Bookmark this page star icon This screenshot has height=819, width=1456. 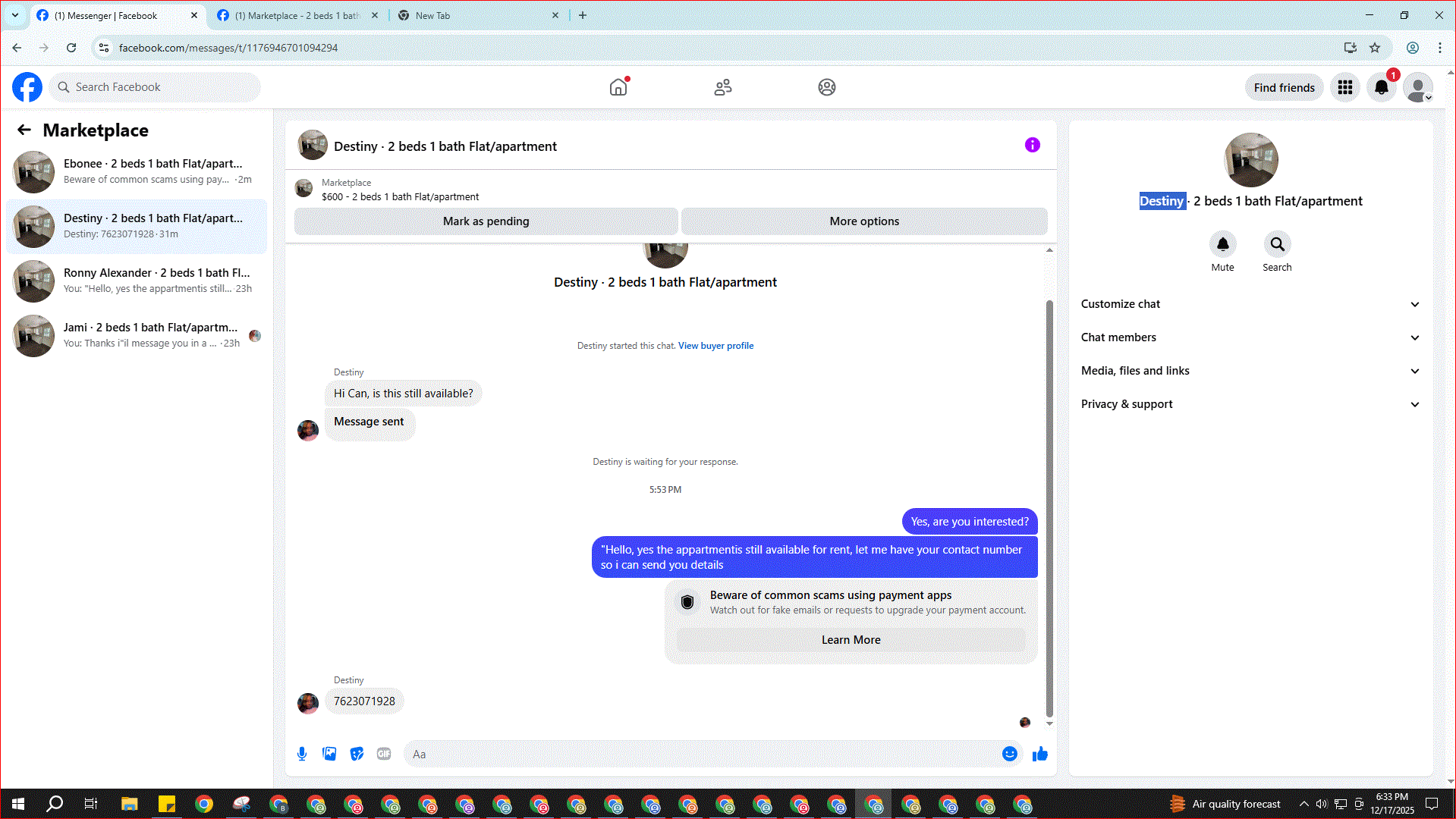(x=1375, y=48)
